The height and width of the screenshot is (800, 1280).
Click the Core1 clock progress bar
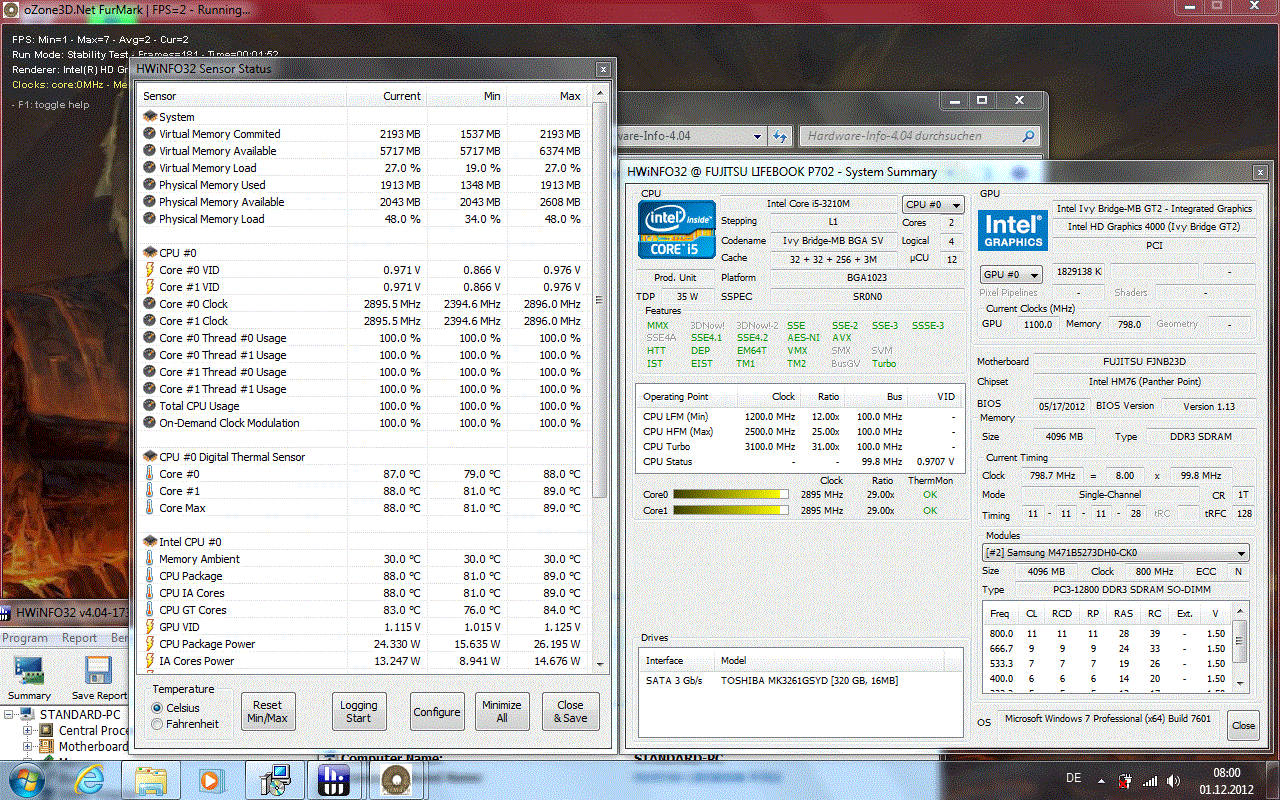[733, 511]
